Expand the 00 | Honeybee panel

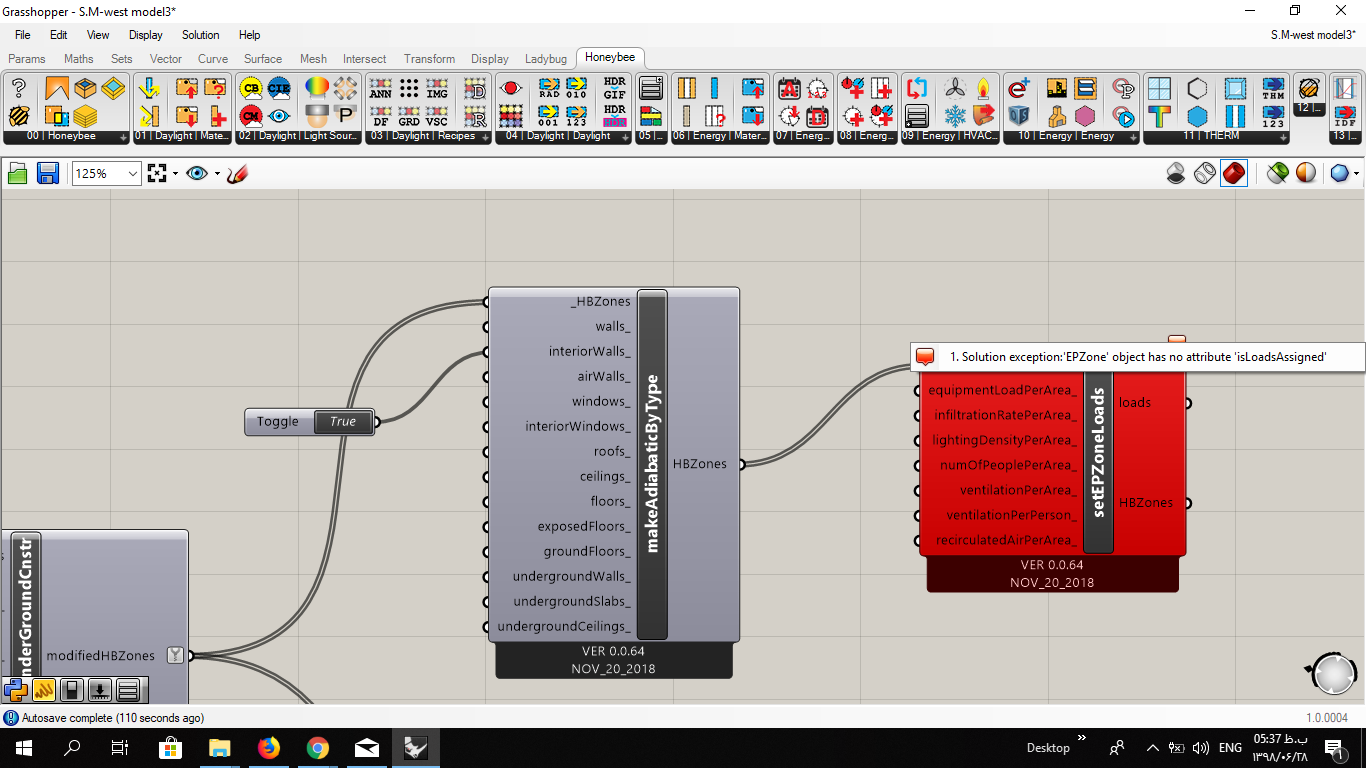(67, 136)
